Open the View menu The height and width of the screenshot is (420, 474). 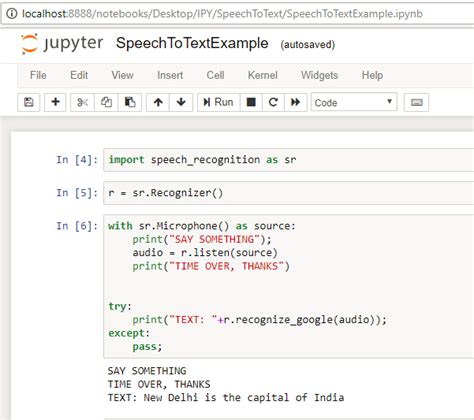(122, 75)
